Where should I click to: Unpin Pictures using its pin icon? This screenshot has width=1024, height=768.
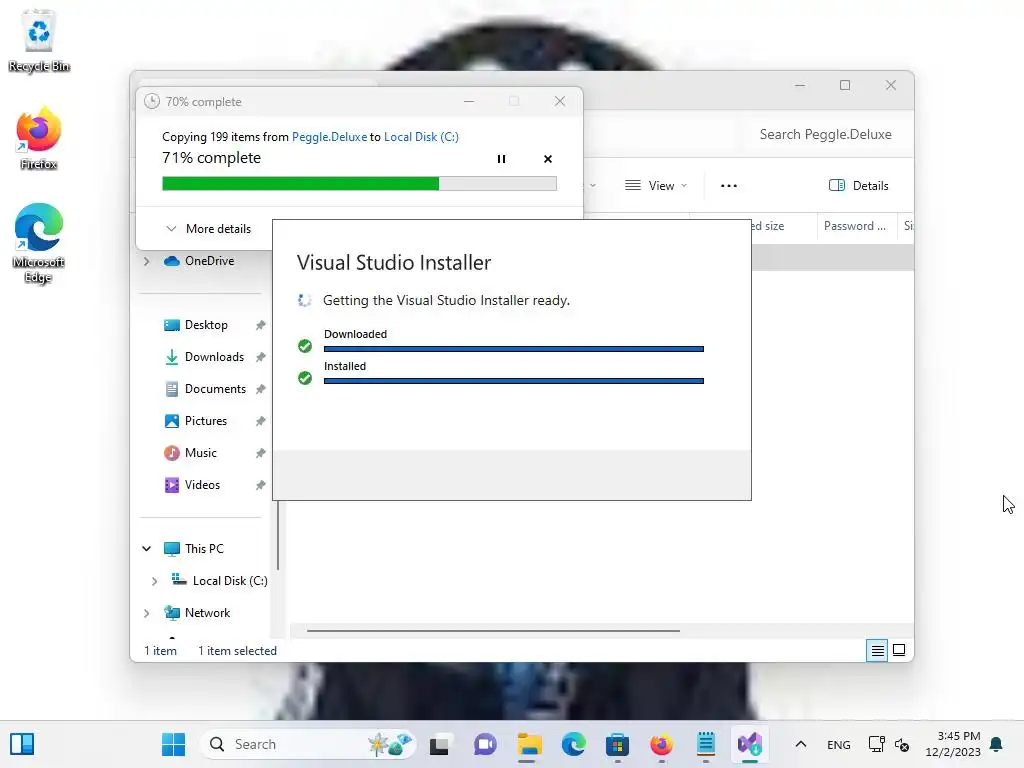pyautogui.click(x=261, y=421)
